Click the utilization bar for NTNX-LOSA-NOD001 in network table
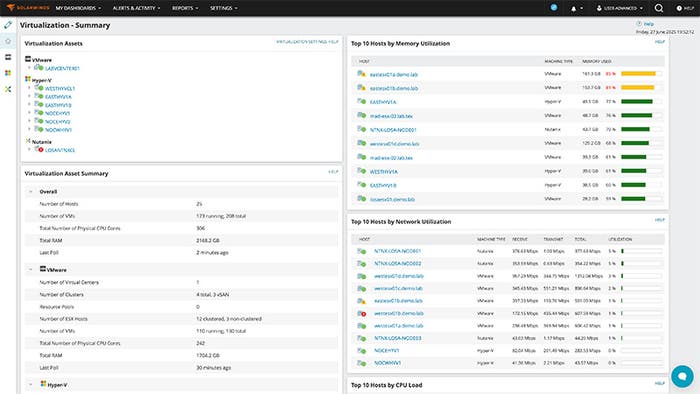The height and width of the screenshot is (394, 700). click(642, 251)
